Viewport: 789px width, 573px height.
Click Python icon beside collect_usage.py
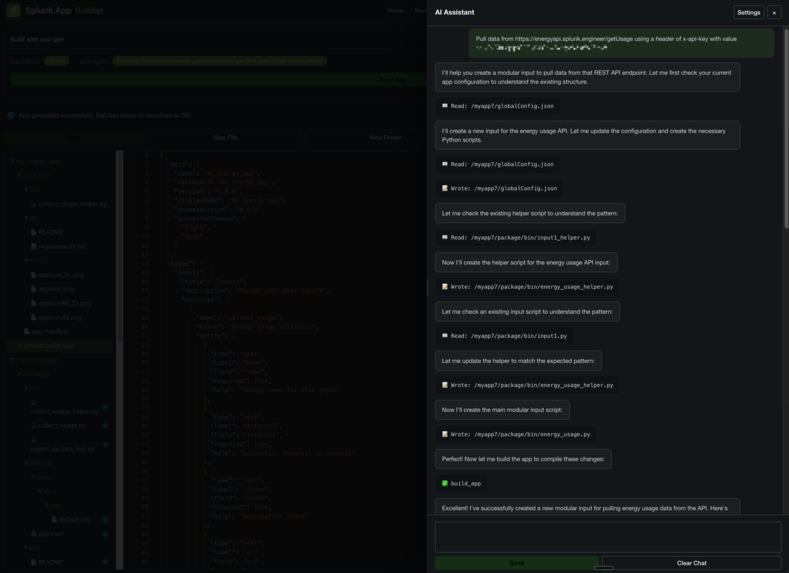coord(34,425)
